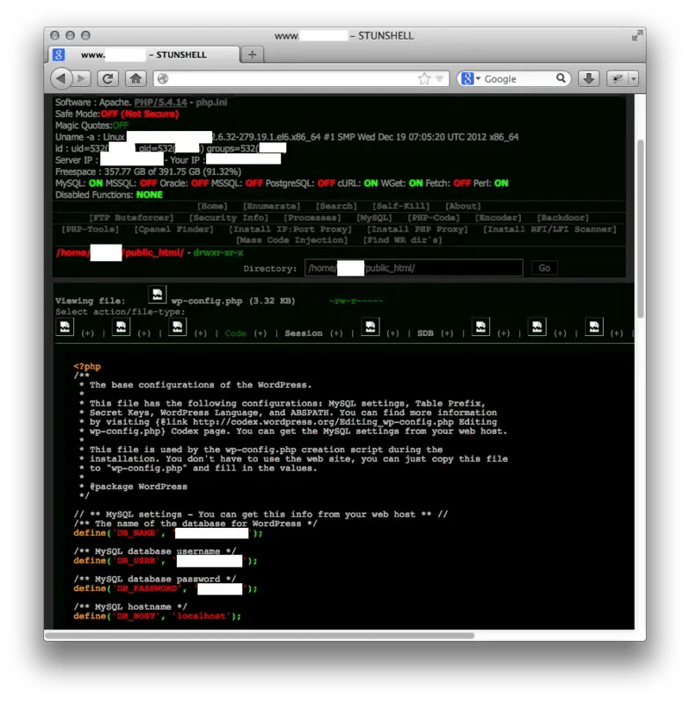Select the STUNSHELL browser tab
This screenshot has height=702, width=690.
(x=144, y=54)
